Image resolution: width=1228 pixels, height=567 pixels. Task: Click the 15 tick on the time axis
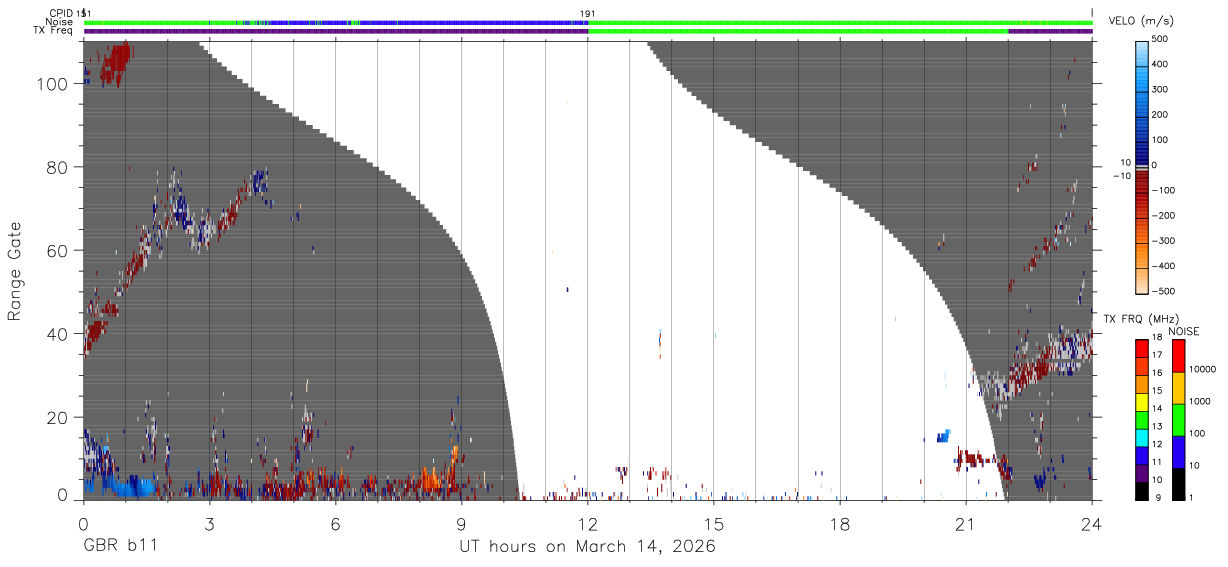click(x=714, y=523)
